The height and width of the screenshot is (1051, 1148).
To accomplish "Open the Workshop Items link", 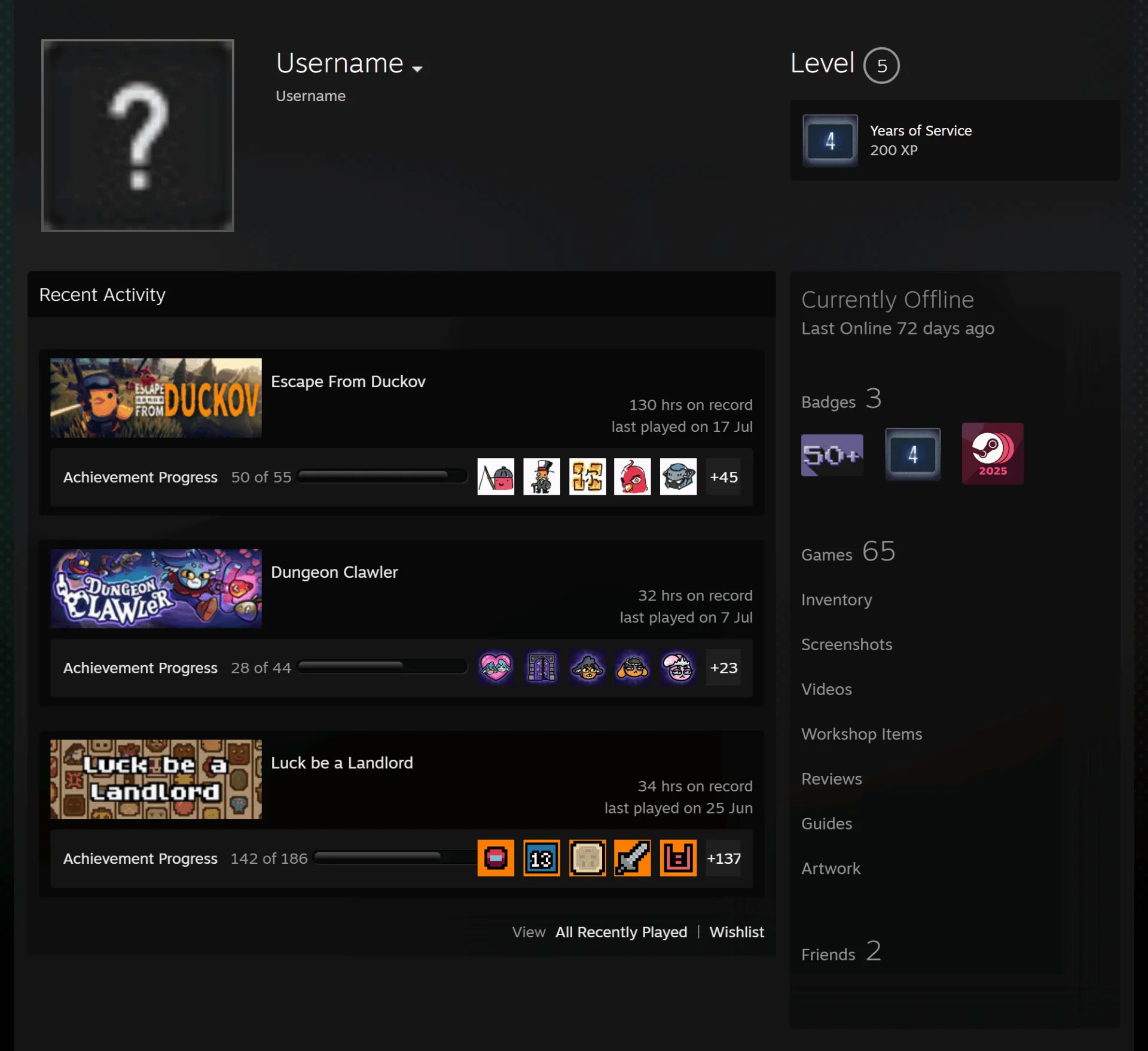I will click(x=862, y=734).
